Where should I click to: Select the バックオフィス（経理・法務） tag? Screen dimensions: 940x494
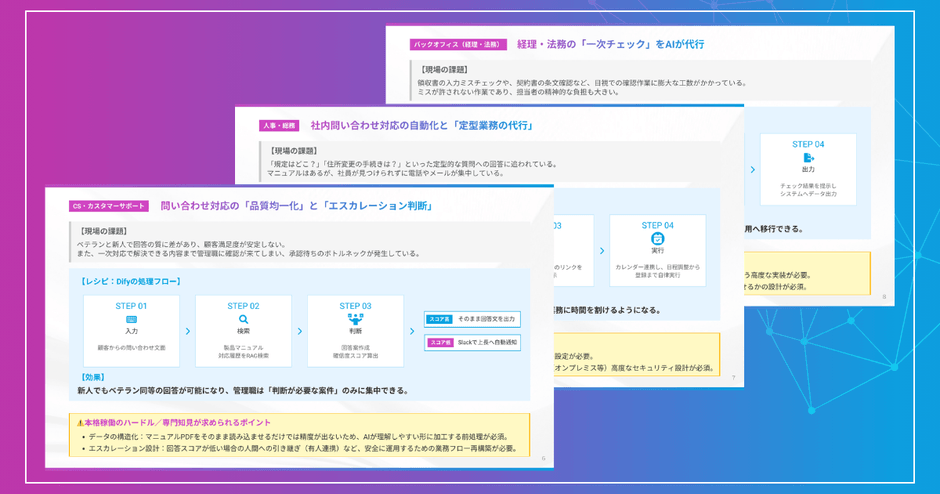tap(458, 44)
